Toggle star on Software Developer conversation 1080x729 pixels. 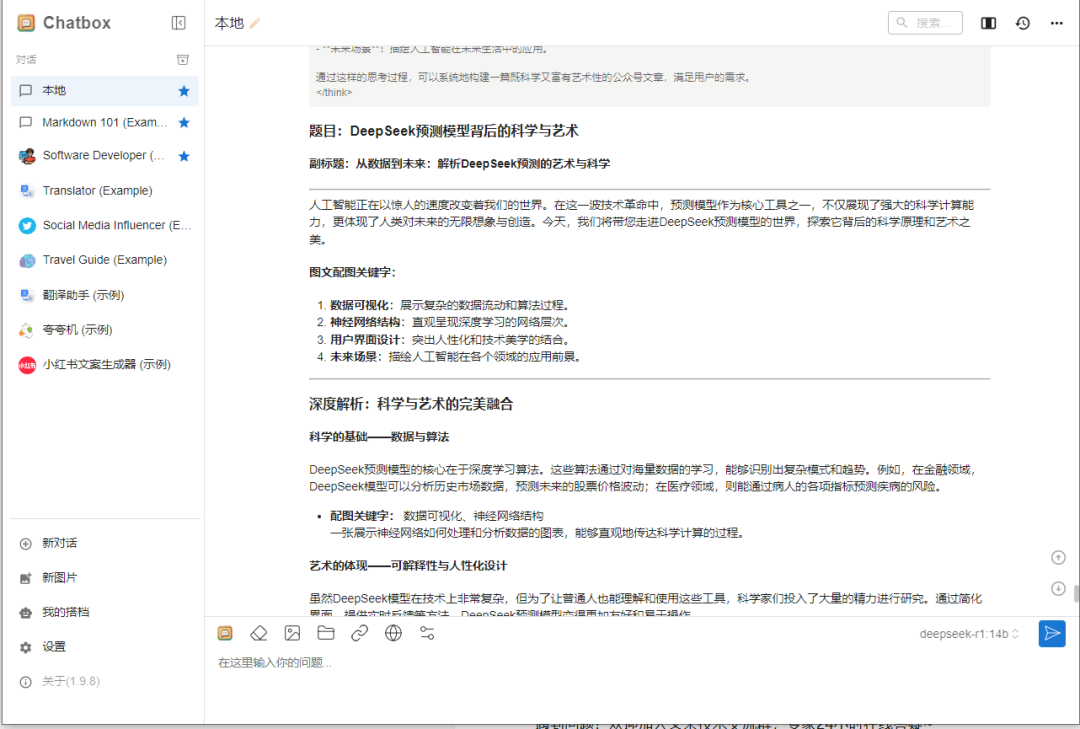tap(184, 156)
